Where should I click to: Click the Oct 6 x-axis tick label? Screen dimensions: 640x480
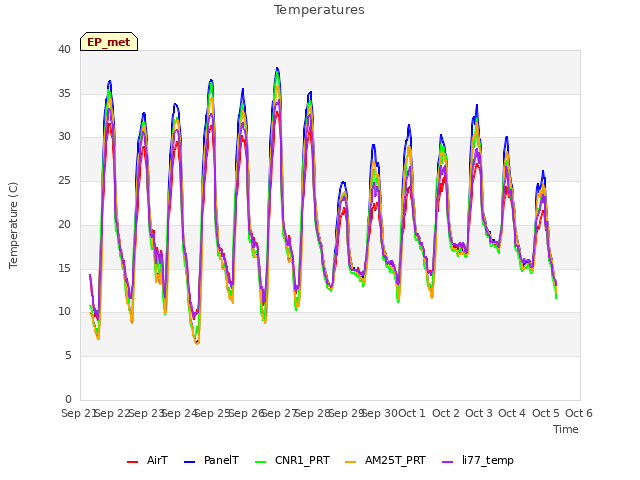tap(579, 413)
